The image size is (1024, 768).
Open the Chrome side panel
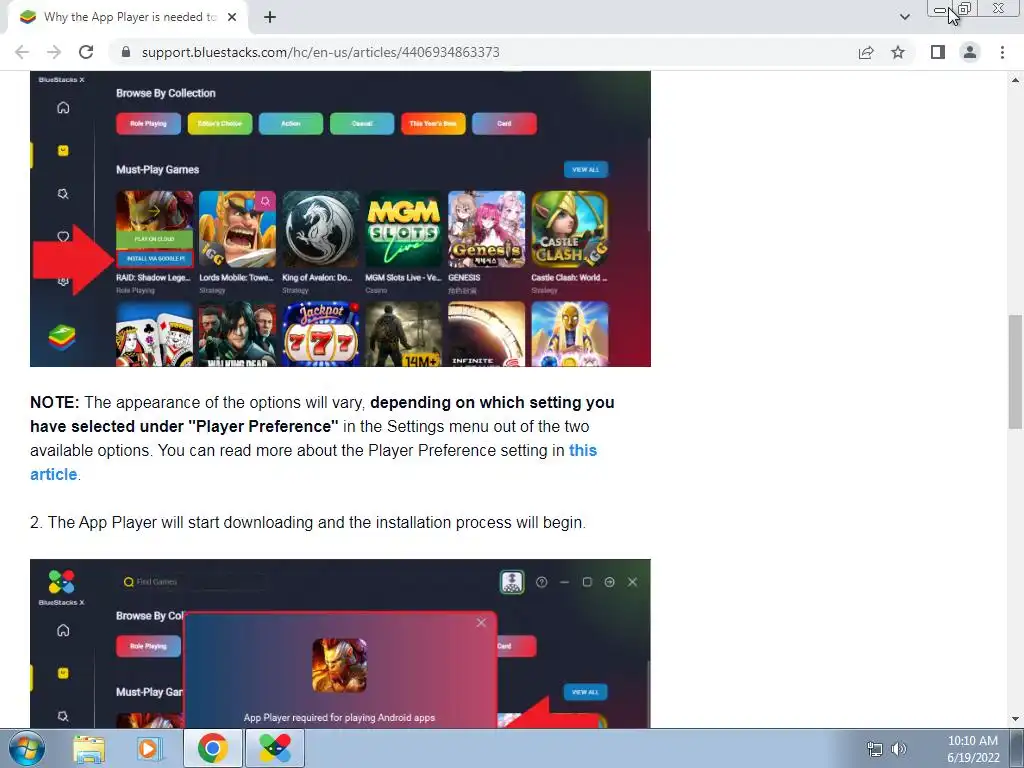pos(938,52)
